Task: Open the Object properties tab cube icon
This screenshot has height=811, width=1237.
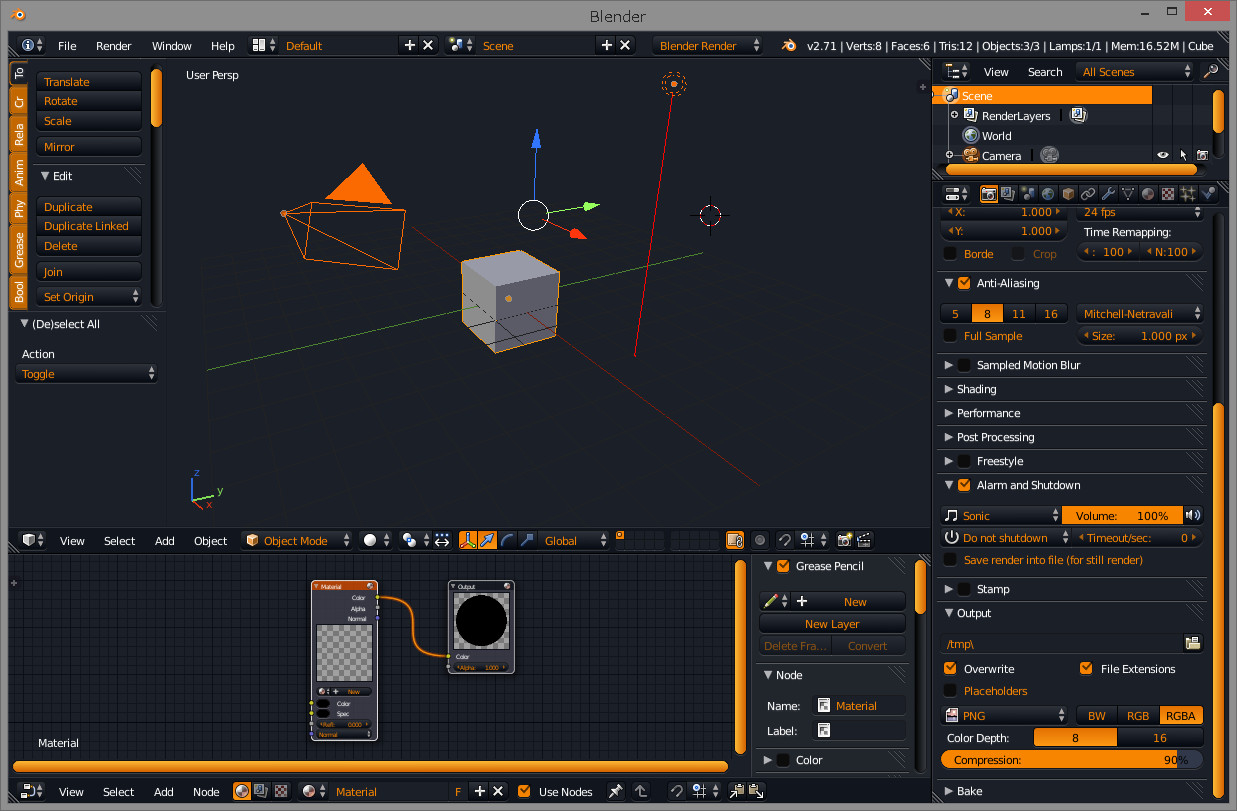Action: 1068,194
